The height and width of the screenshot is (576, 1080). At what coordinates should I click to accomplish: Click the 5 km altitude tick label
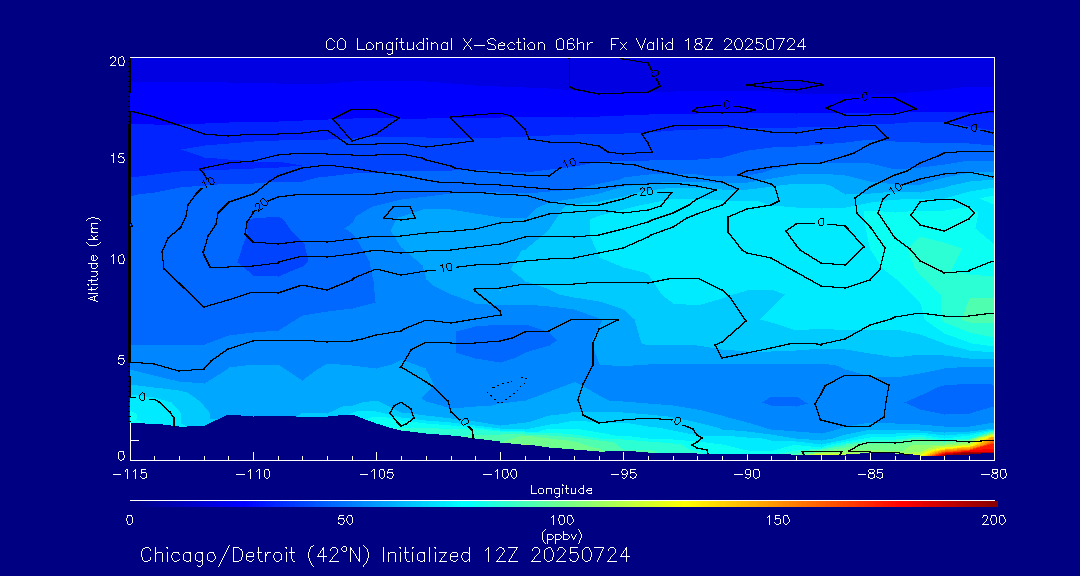click(x=119, y=360)
